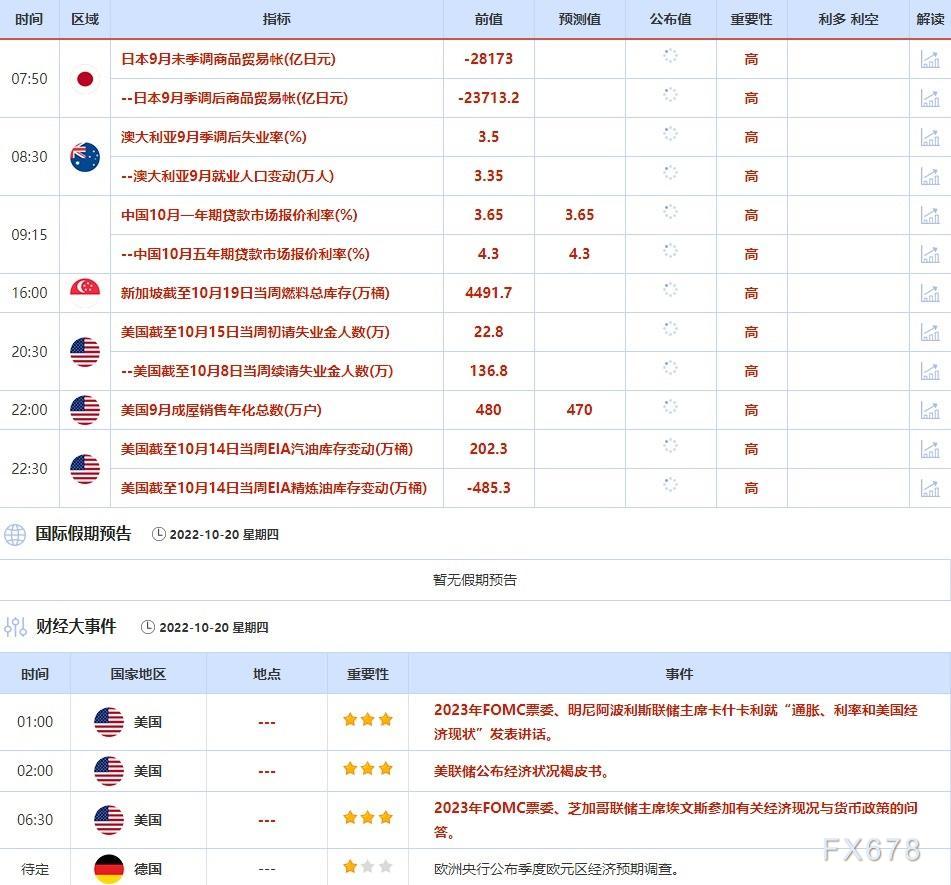Screen dimensions: 951x885
Task: Click the 指标 column header
Action: pos(277,19)
